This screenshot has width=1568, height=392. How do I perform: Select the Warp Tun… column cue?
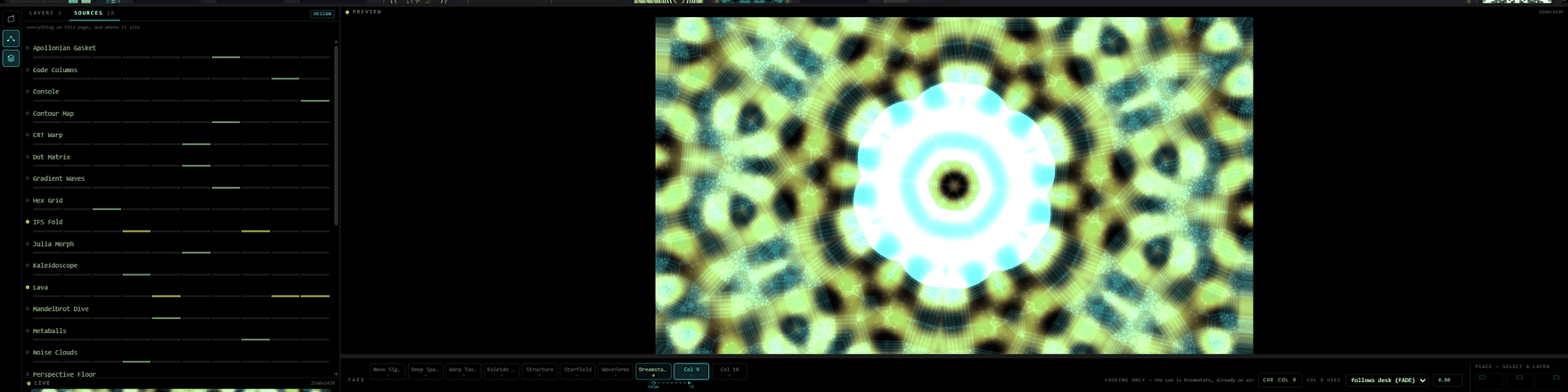pyautogui.click(x=462, y=371)
